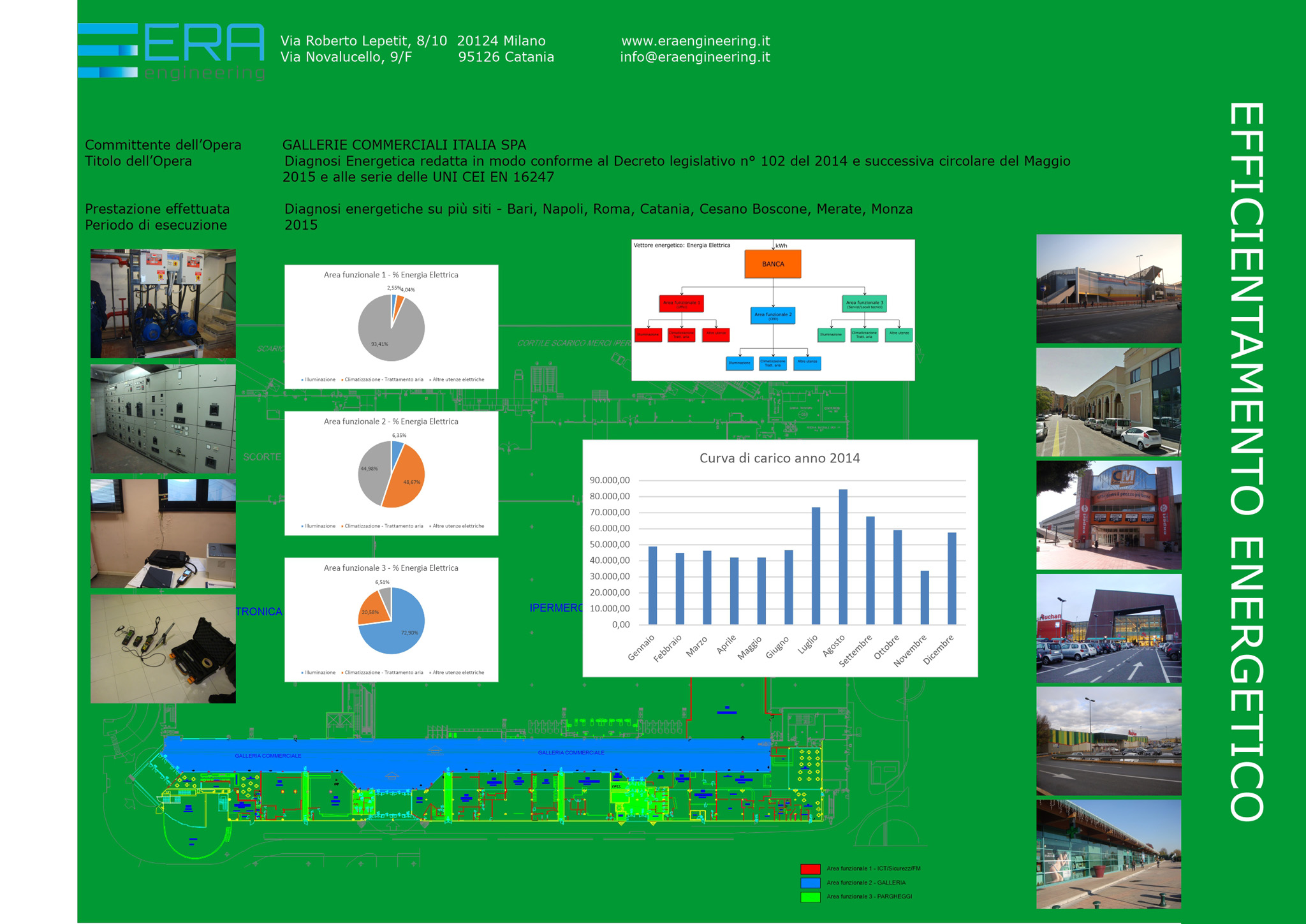Viewport: 1306px width, 924px height.
Task: Click the Novembre bar in load chart
Action: (x=925, y=598)
